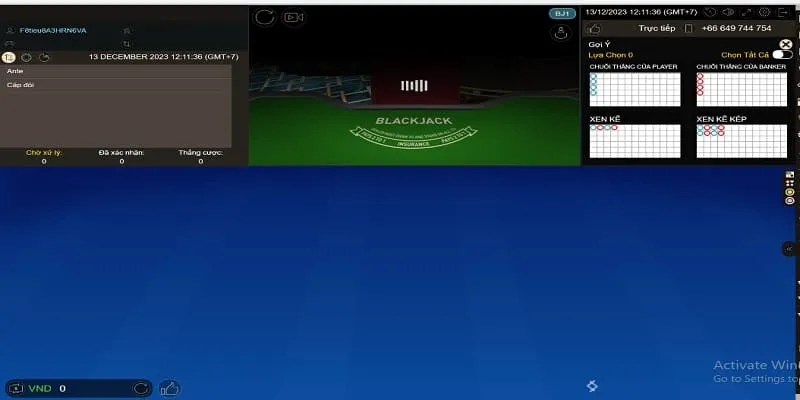Click the refresh video icon above the table
The image size is (800, 400).
pyautogui.click(x=265, y=17)
